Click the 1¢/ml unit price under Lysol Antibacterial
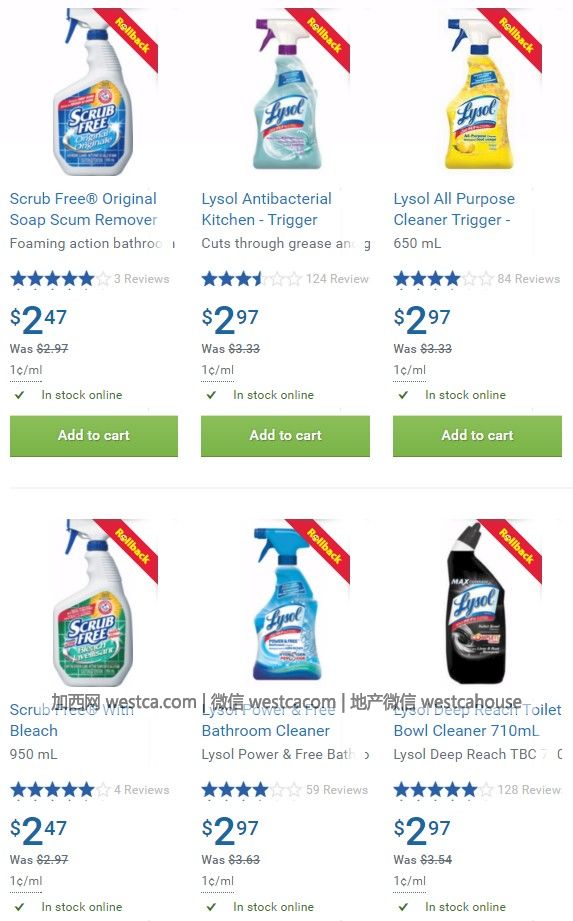Image resolution: width=573 pixels, height=921 pixels. (217, 371)
